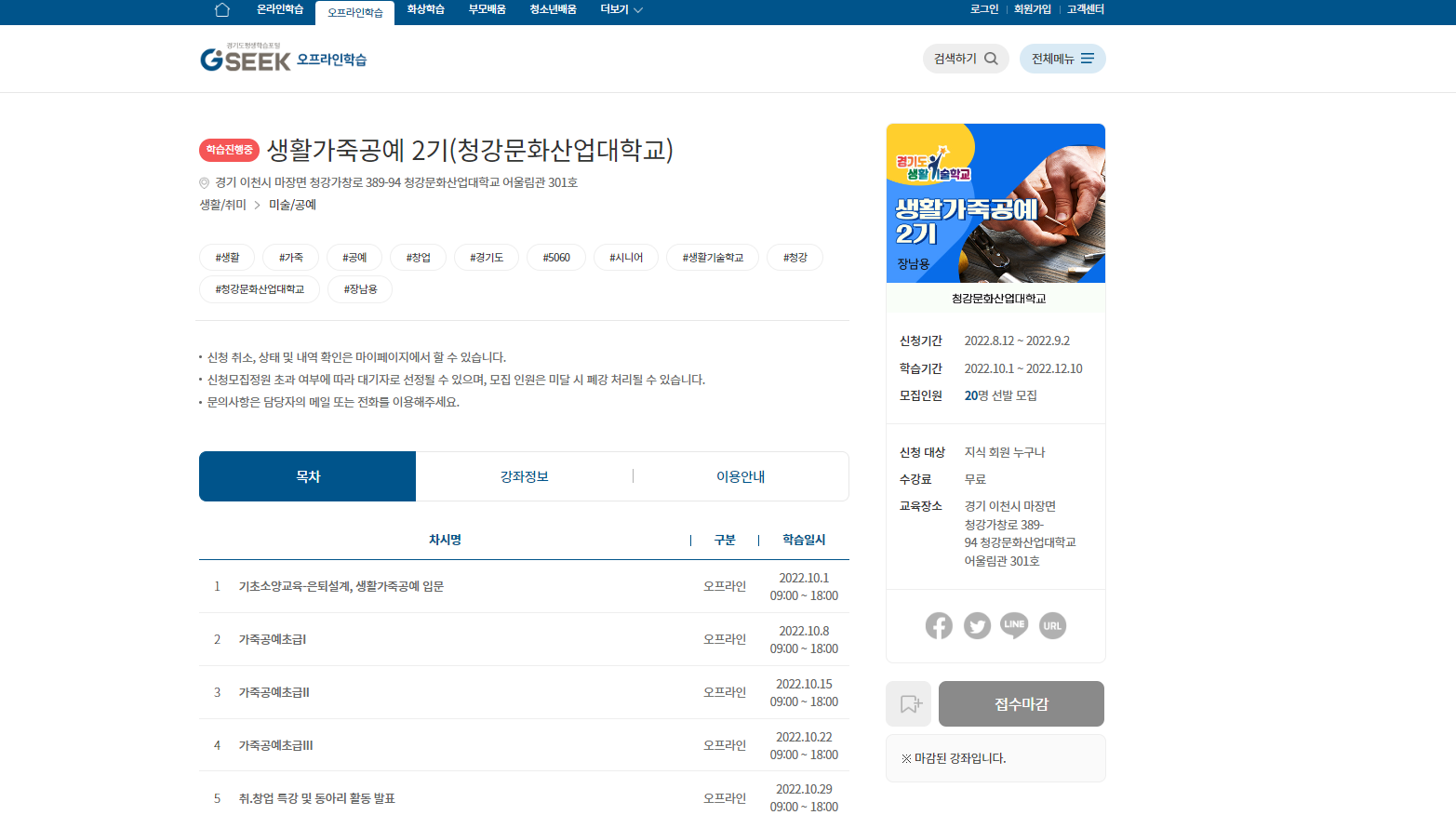Click row 기초소양교육-은퇴설계, 생활가죽공예 입문
The image size is (1456, 815).
click(x=524, y=586)
